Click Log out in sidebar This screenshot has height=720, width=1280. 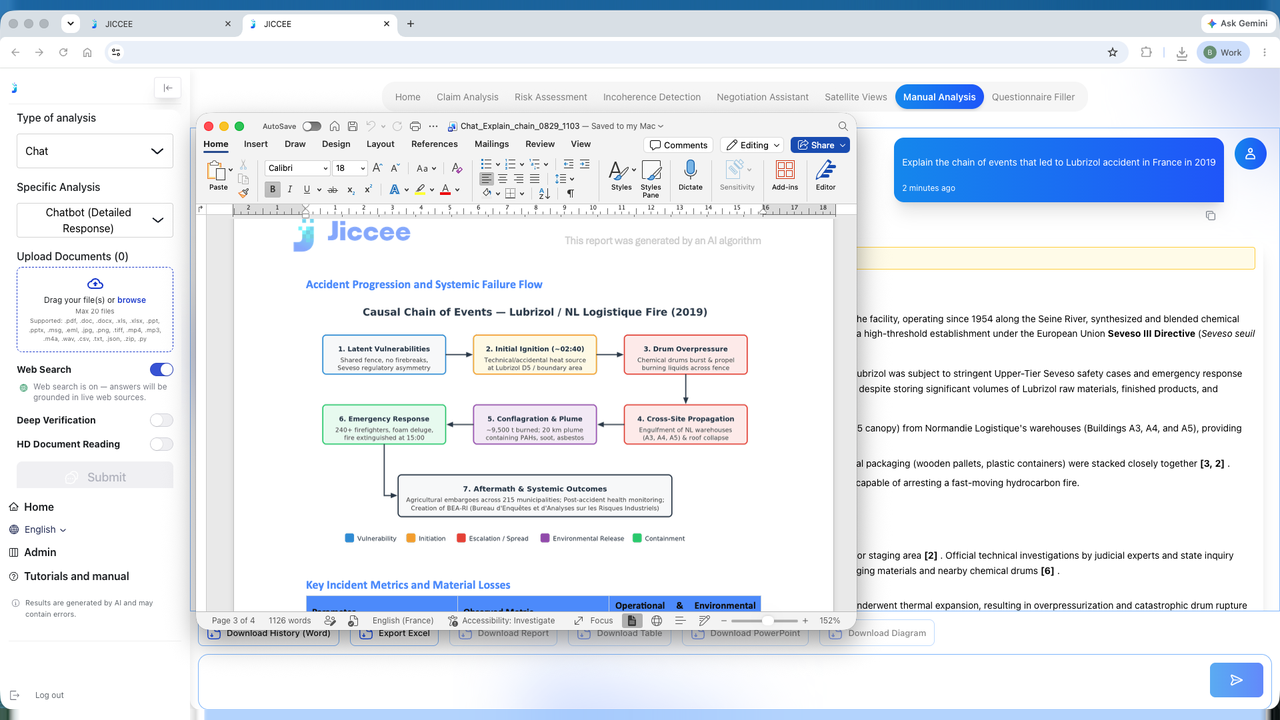click(x=38, y=695)
